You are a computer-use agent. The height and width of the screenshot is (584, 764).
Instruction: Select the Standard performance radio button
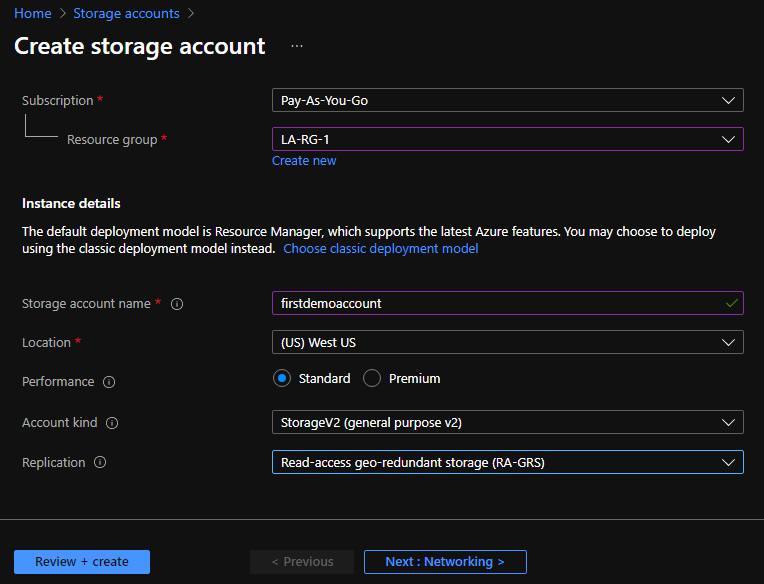pos(282,379)
